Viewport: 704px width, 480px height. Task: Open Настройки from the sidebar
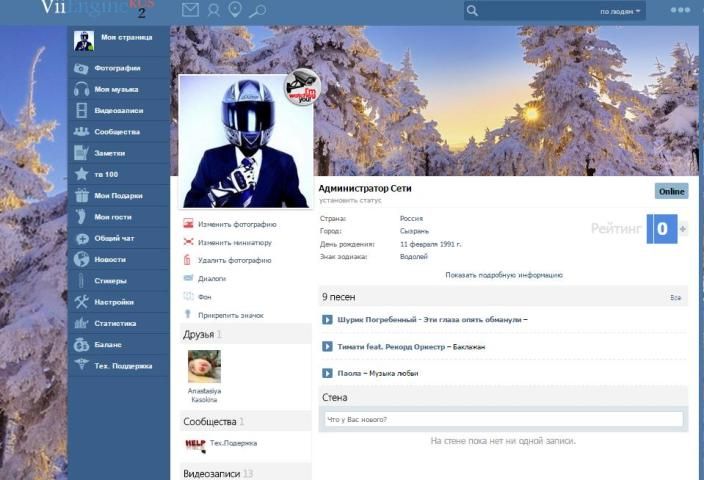(114, 302)
